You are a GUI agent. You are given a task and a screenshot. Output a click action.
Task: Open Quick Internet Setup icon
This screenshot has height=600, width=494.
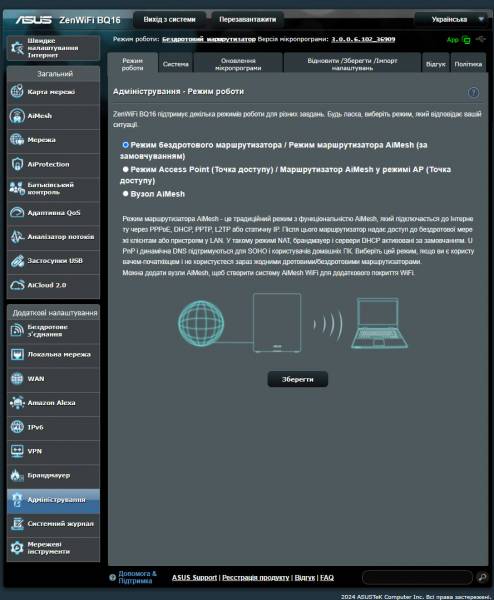coord(17,48)
